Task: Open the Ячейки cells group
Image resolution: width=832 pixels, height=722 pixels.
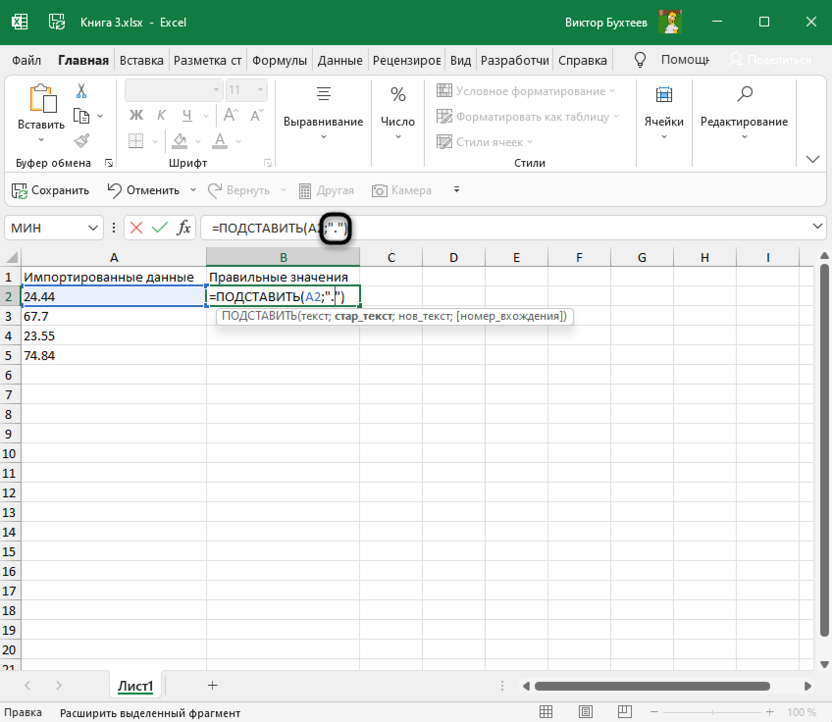Action: coord(663,115)
